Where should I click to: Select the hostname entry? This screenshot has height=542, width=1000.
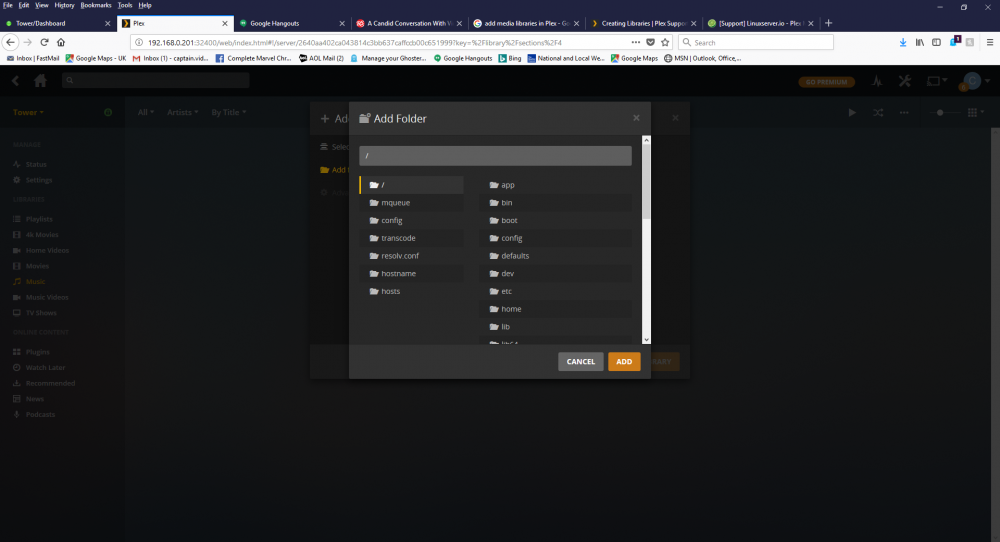[x=412, y=274]
